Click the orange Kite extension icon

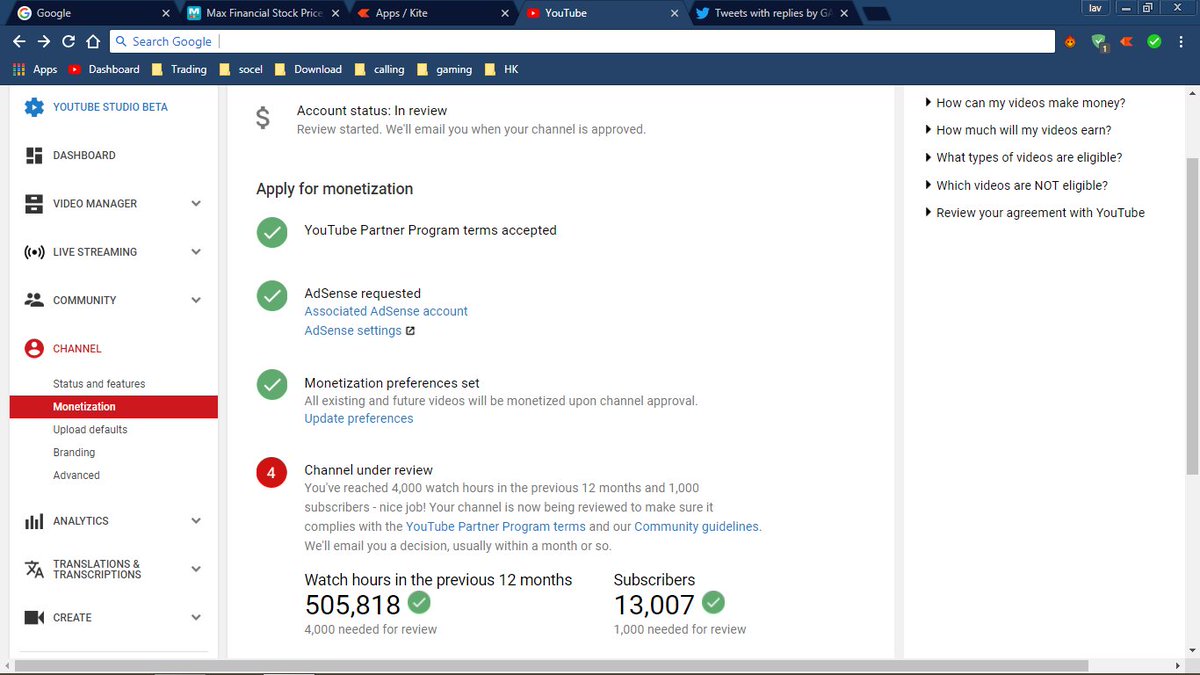coord(1127,41)
